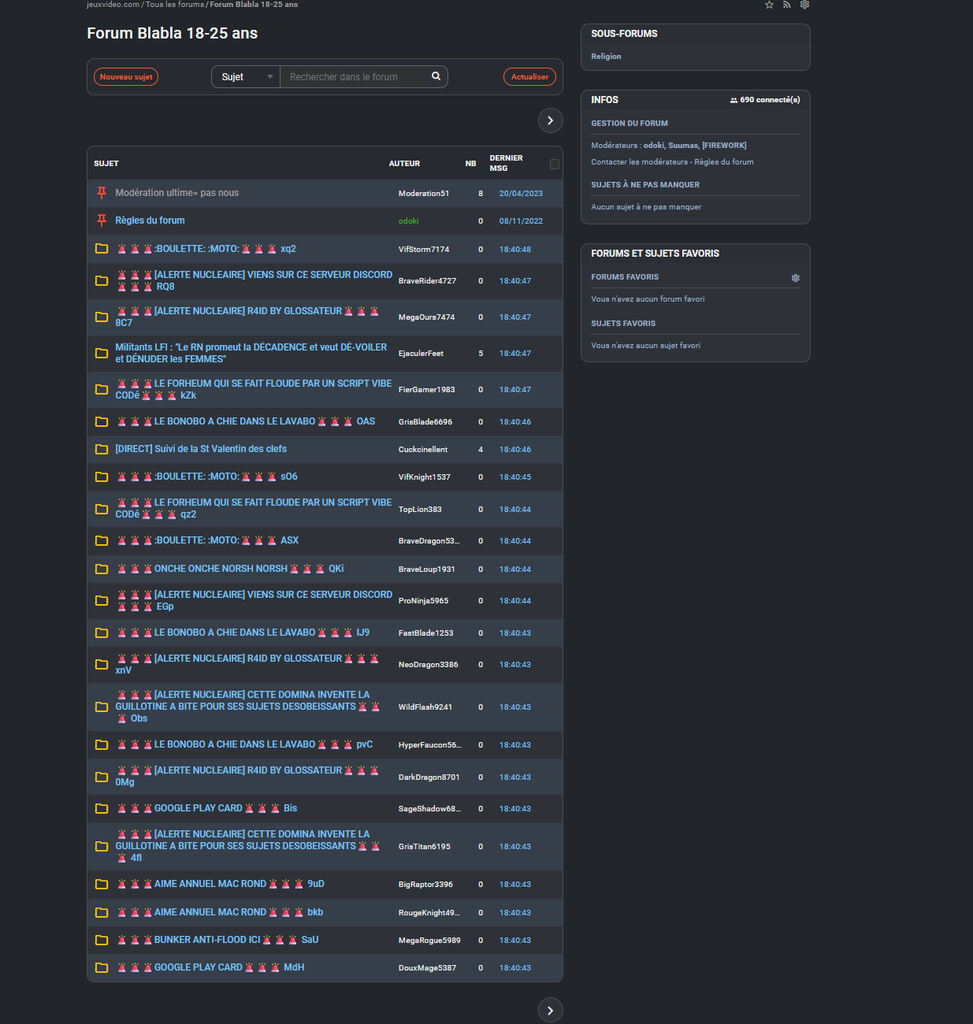Open the Sujet search type dropdown
This screenshot has width=973, height=1024.
pos(246,77)
